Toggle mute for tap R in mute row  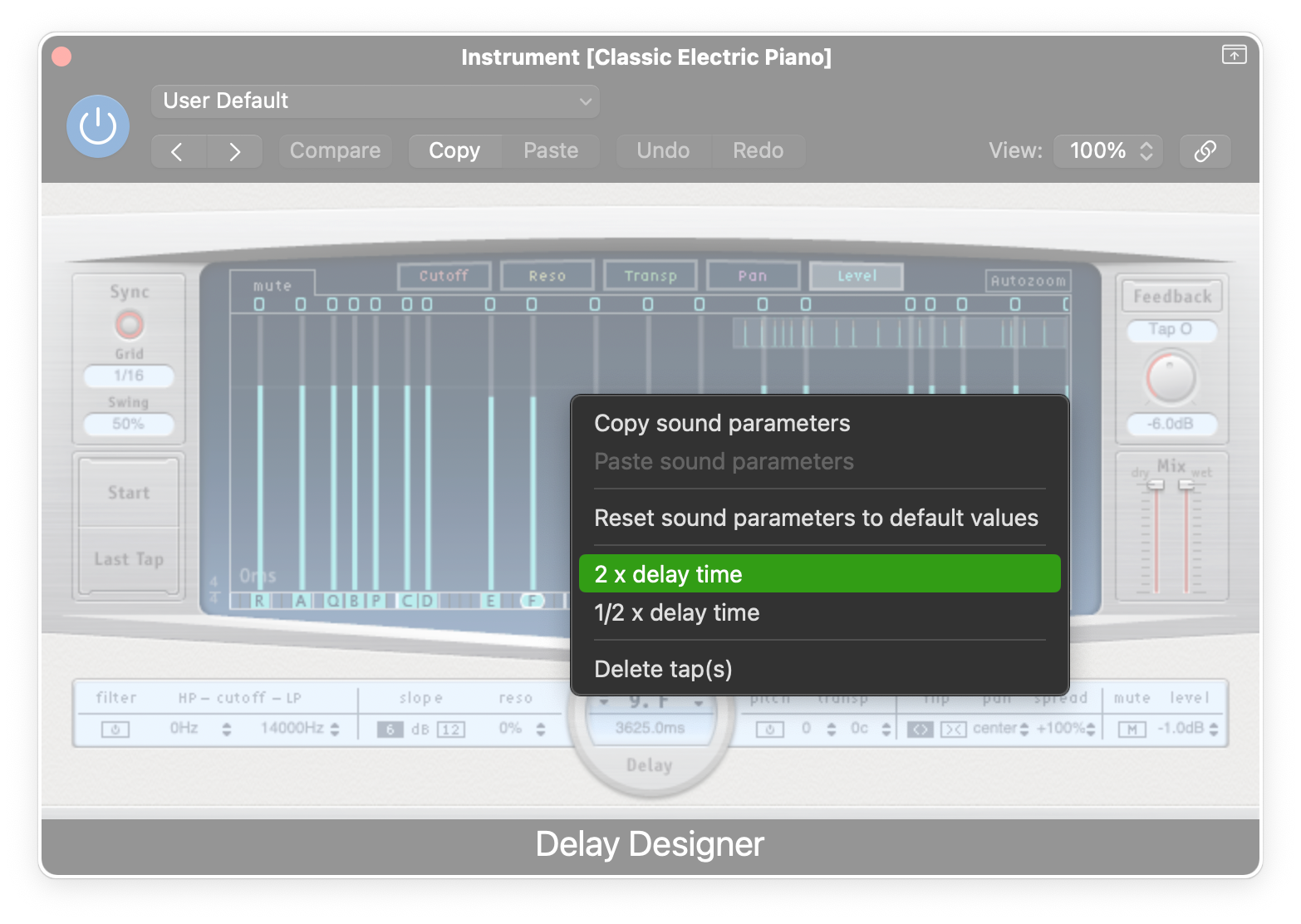coord(259,305)
